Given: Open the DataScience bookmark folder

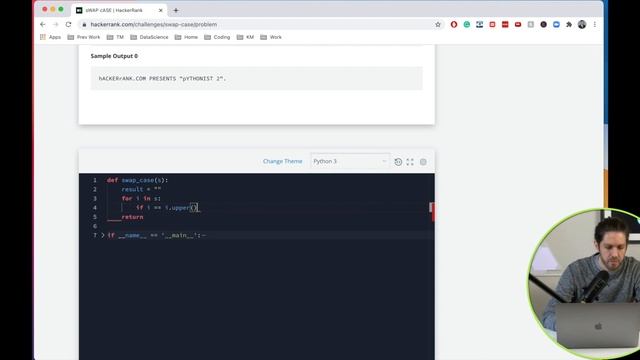Looking at the screenshot, I should click(149, 37).
